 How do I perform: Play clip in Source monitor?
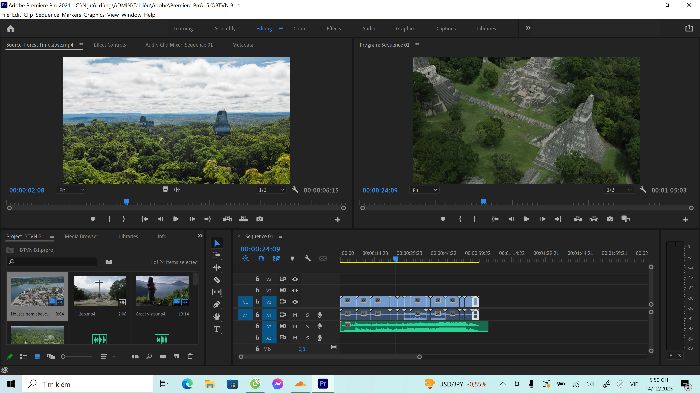pyautogui.click(x=175, y=219)
